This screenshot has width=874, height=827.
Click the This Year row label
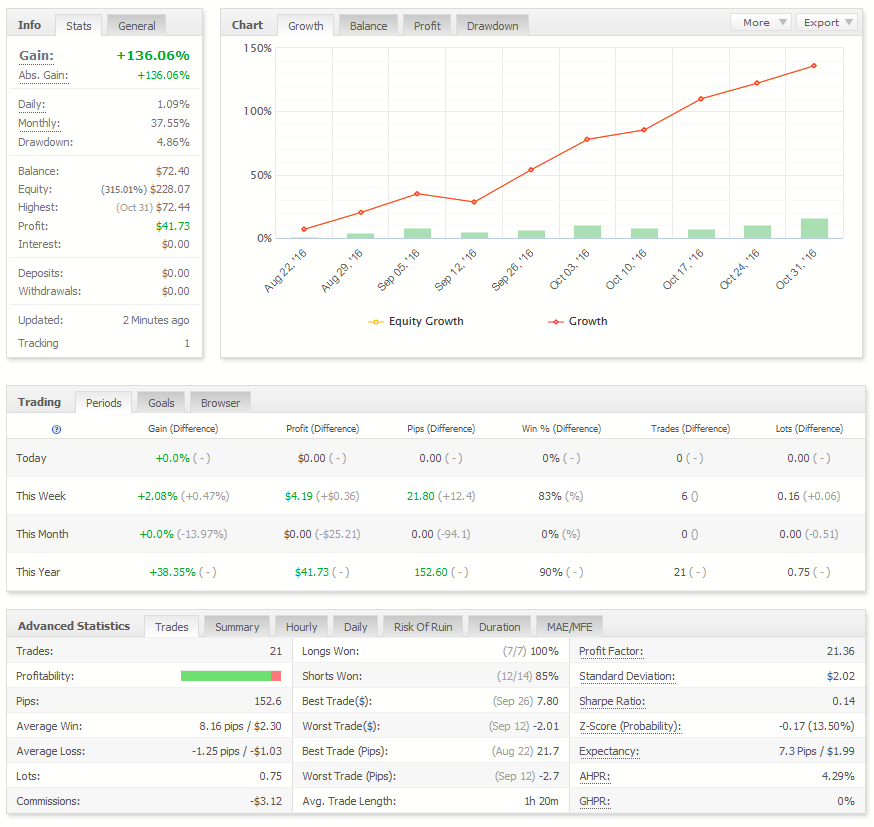pos(38,572)
